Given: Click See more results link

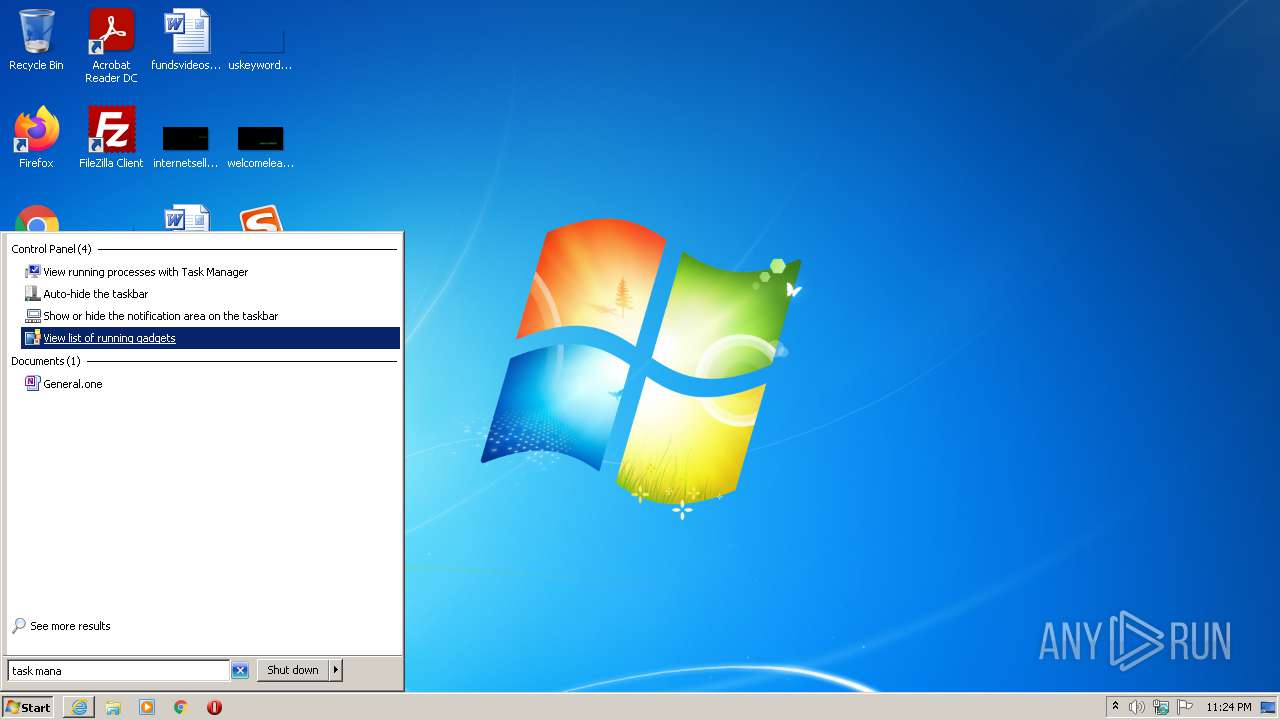Looking at the screenshot, I should (70, 626).
